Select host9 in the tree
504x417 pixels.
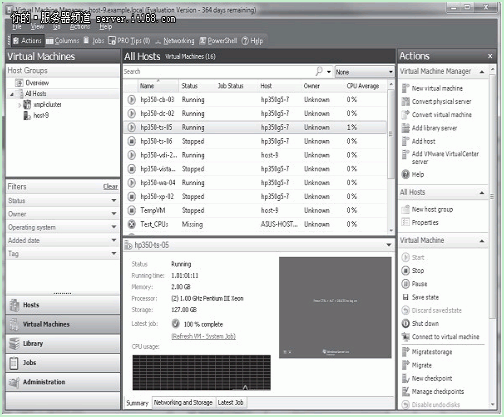click(x=41, y=115)
